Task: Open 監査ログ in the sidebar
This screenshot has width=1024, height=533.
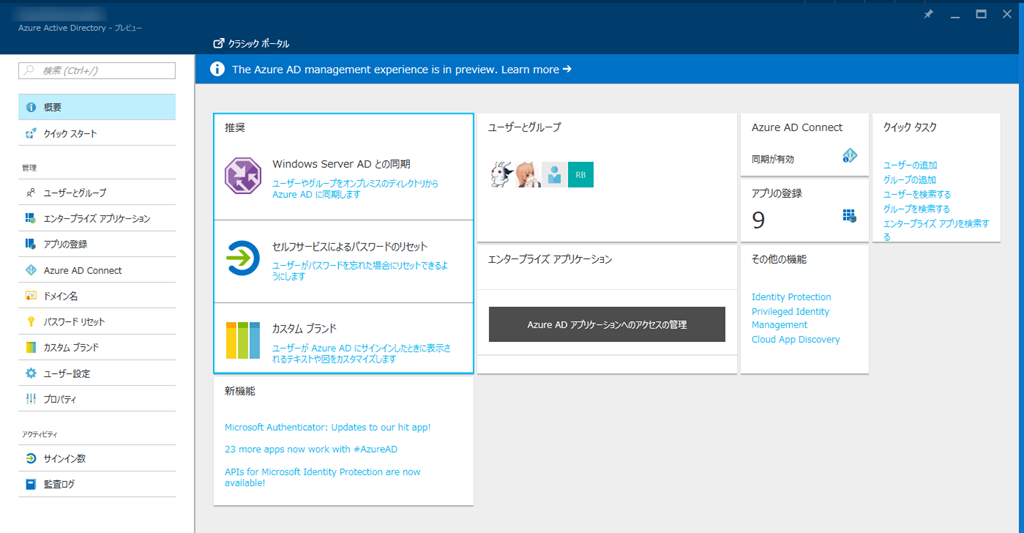Action: 97,484
